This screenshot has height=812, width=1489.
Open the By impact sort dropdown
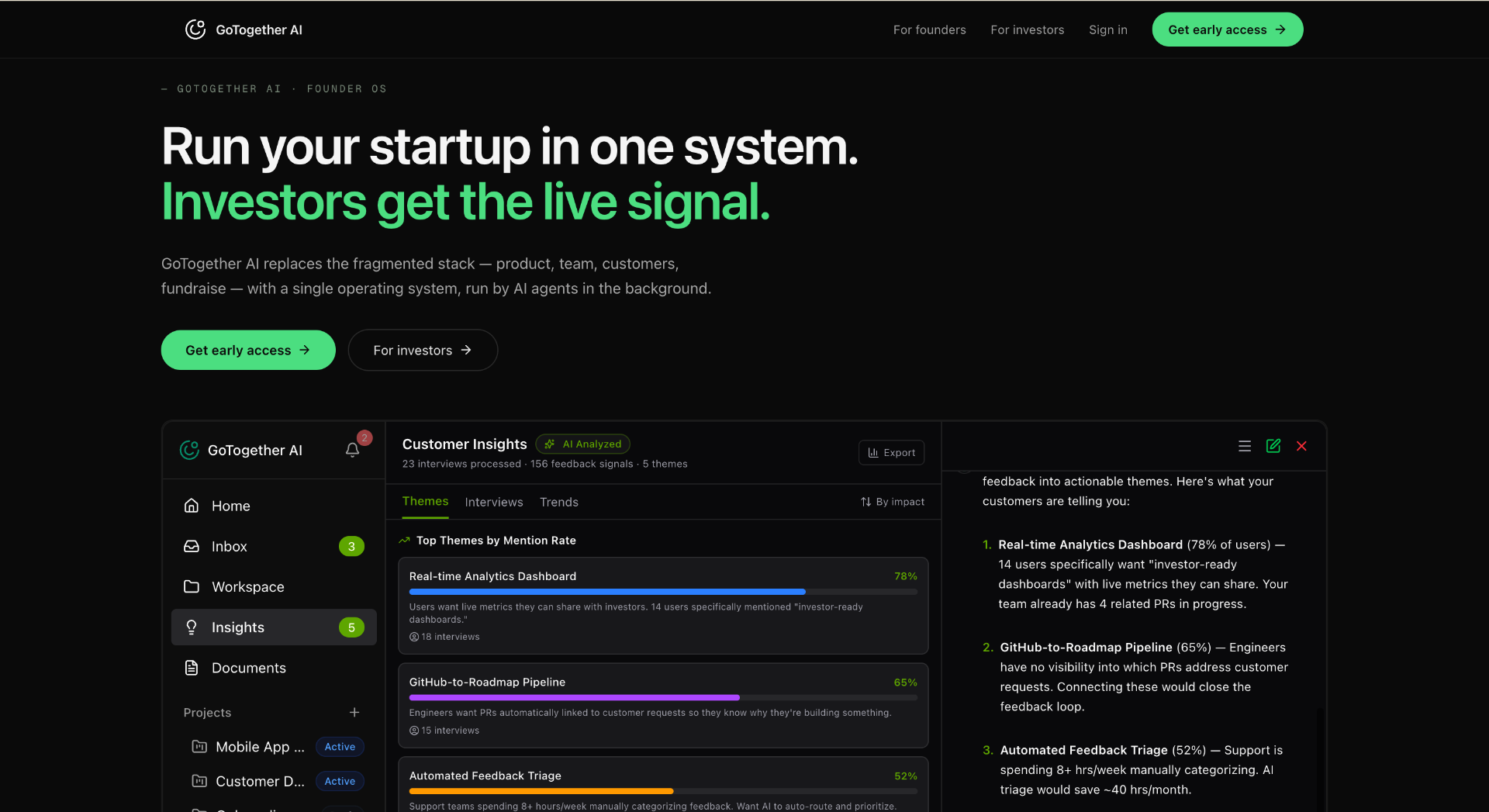[893, 502]
